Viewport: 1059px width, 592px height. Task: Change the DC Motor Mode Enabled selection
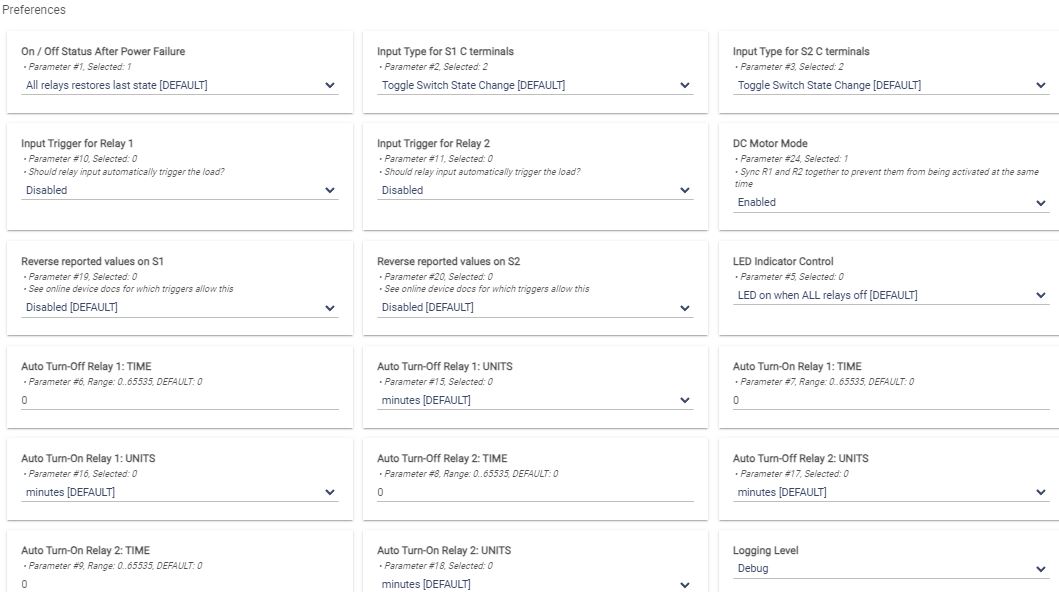click(x=891, y=203)
